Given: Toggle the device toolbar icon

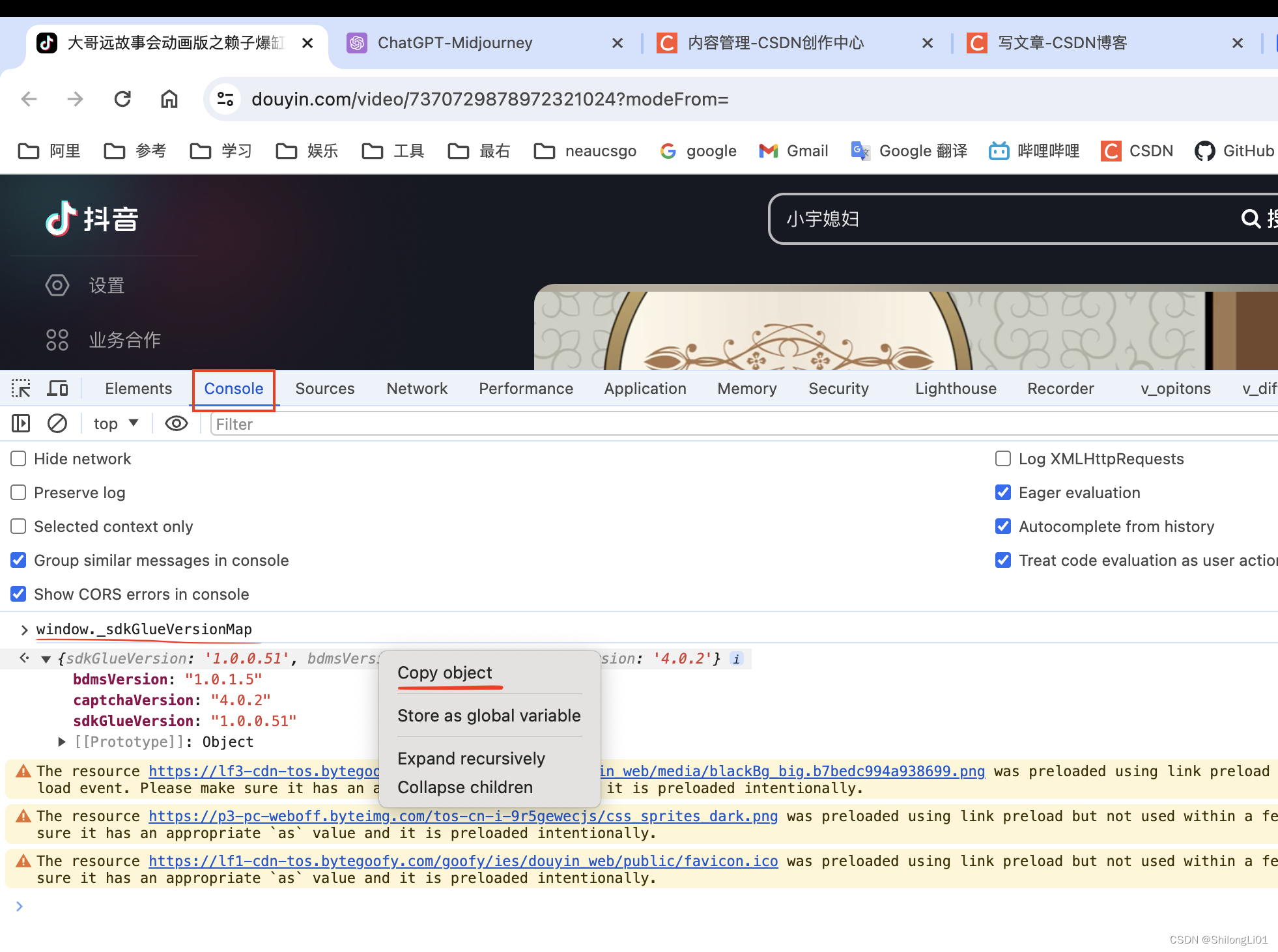Looking at the screenshot, I should (x=57, y=389).
